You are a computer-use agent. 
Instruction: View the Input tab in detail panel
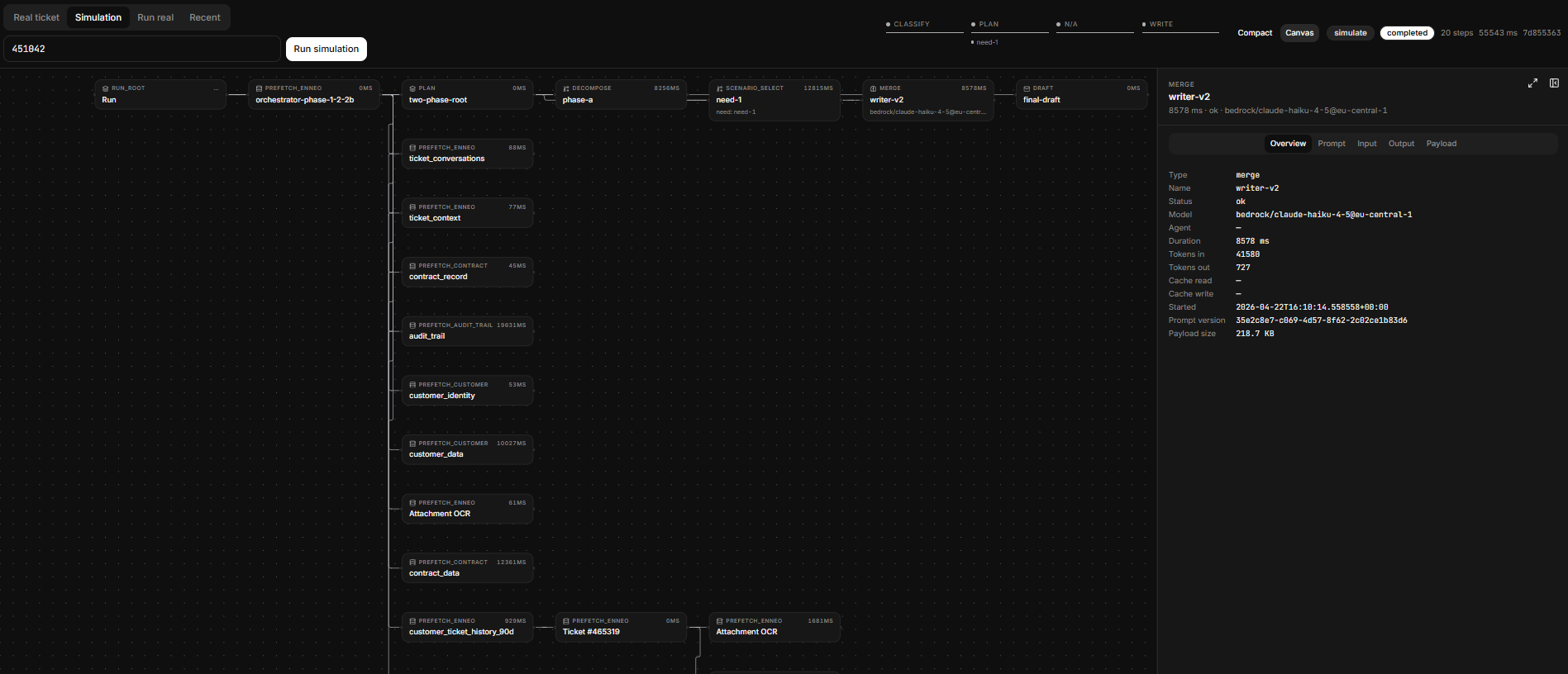(1367, 144)
